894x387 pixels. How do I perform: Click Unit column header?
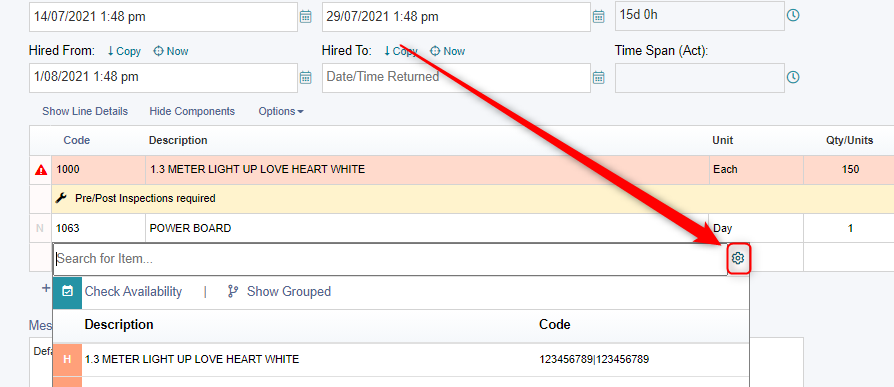722,140
